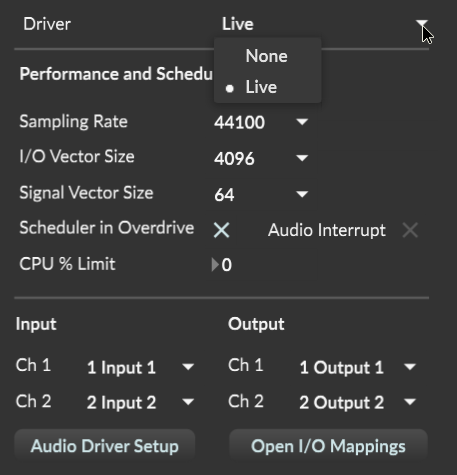Open the Driver dropdown arrow
Viewport: 457px width, 475px height.
tap(421, 24)
